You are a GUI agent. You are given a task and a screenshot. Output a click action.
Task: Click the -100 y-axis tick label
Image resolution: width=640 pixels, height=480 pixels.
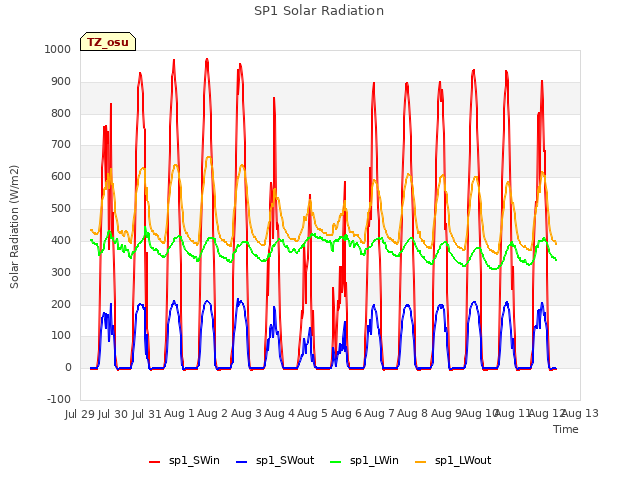pos(59,399)
